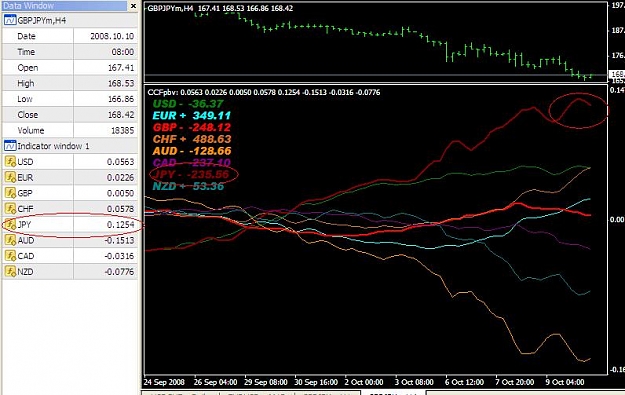Viewport: 625px width, 395px height.
Task: Click the Low value 166.86
Action: coord(121,99)
